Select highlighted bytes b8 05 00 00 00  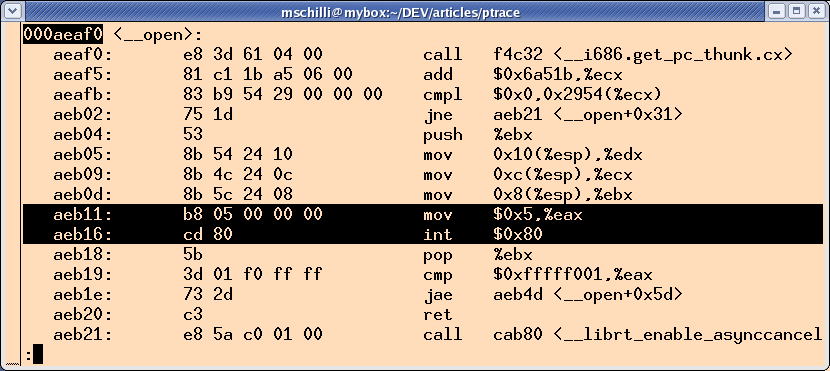point(252,214)
